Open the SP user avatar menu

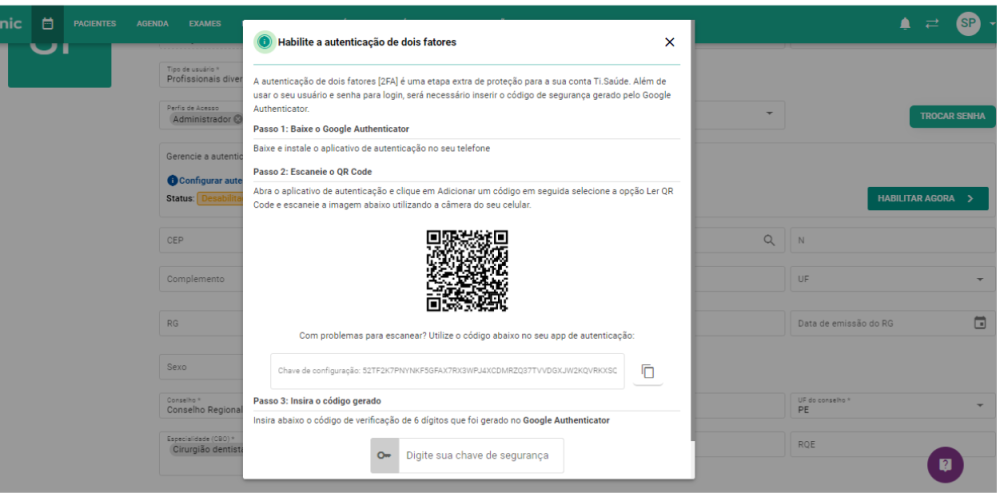(967, 23)
